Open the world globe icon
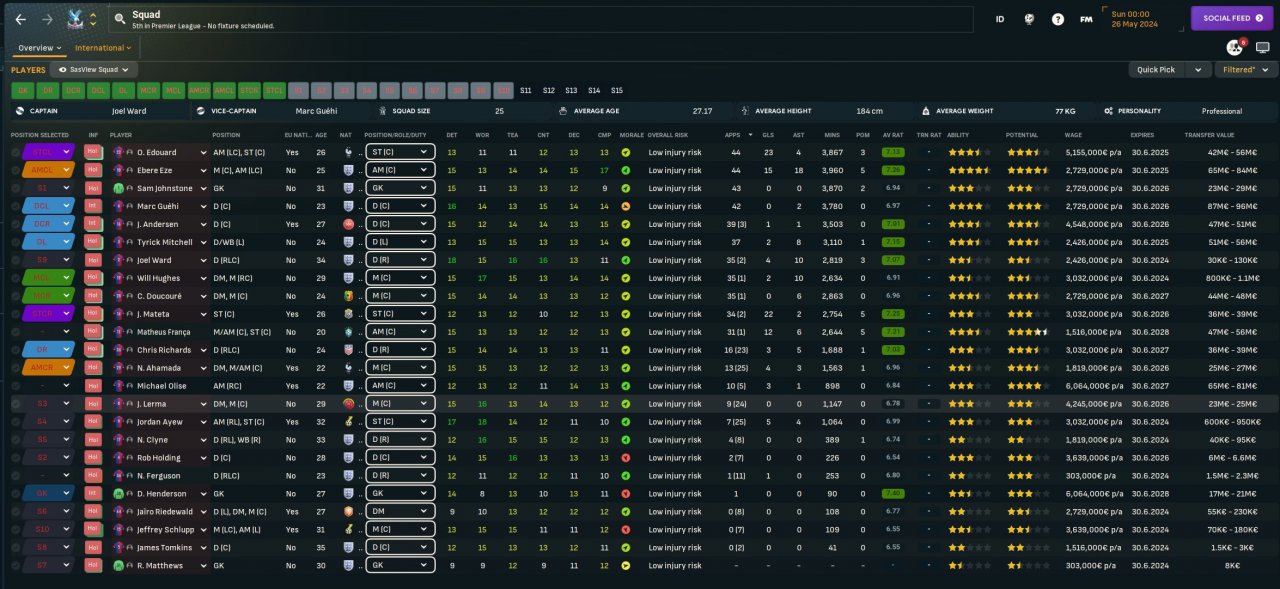The image size is (1280, 589). [x=1028, y=19]
